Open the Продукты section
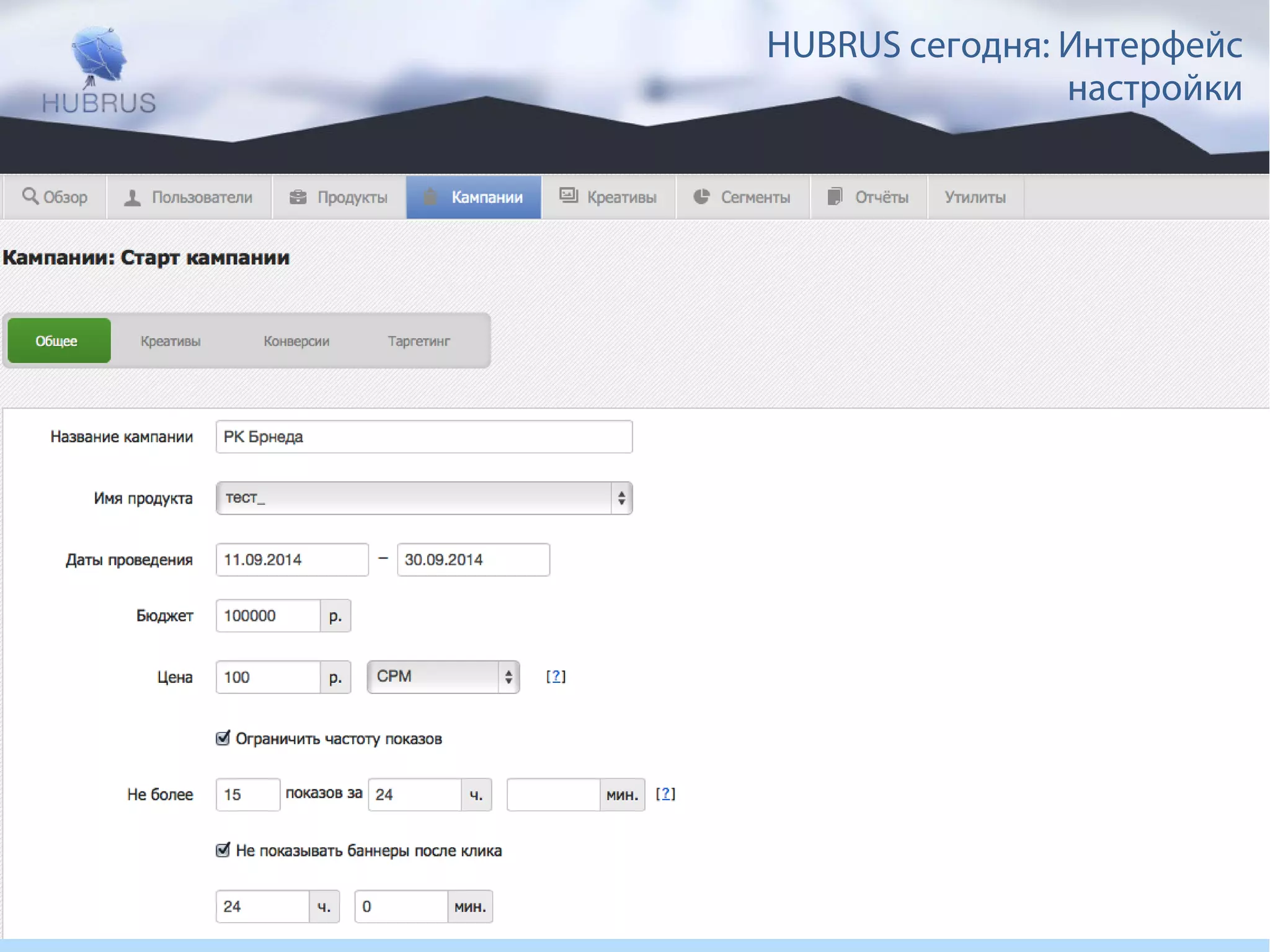This screenshot has height=952, width=1270. [x=339, y=197]
